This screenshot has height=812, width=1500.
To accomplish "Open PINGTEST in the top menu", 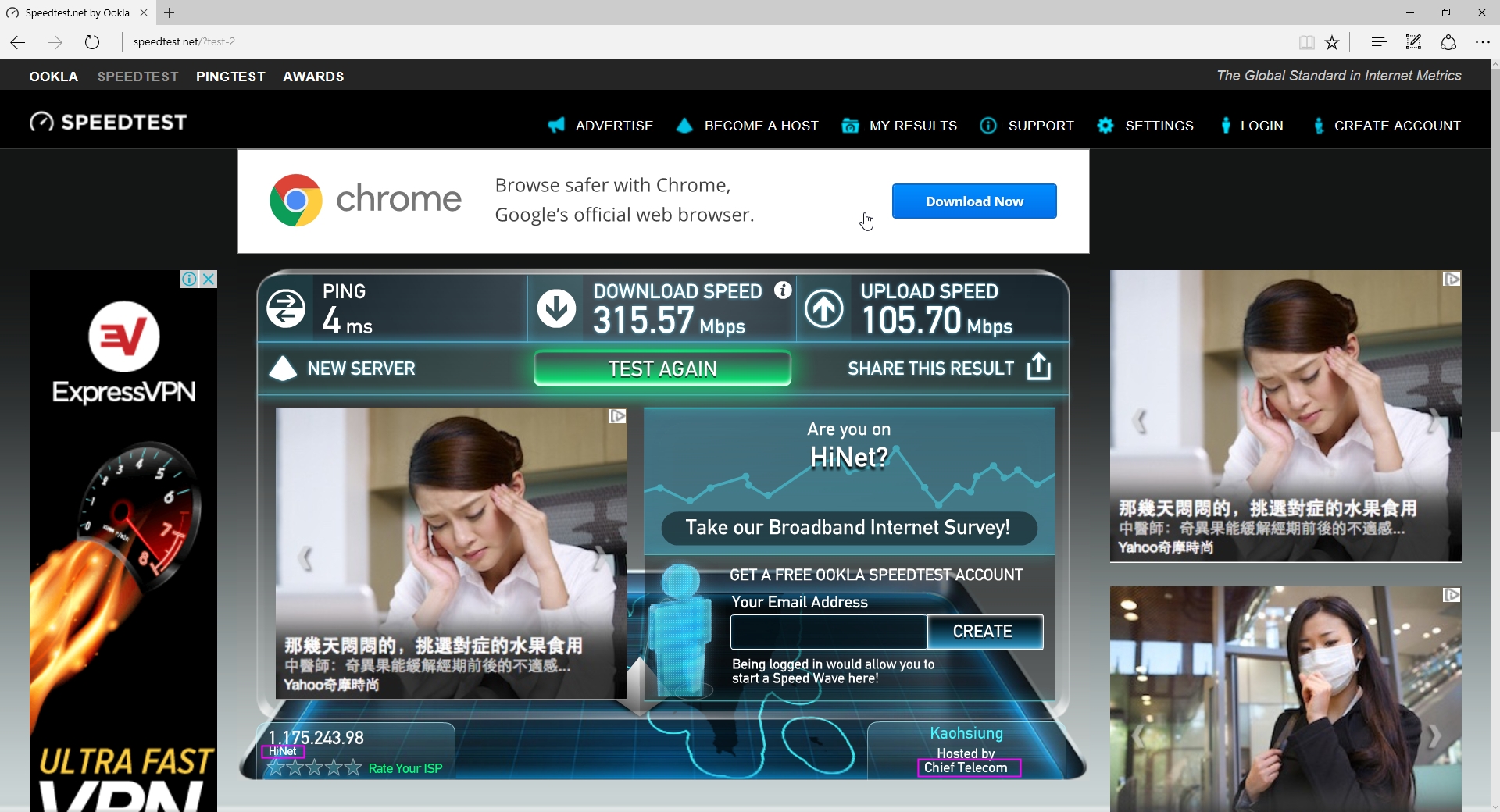I will click(x=230, y=77).
